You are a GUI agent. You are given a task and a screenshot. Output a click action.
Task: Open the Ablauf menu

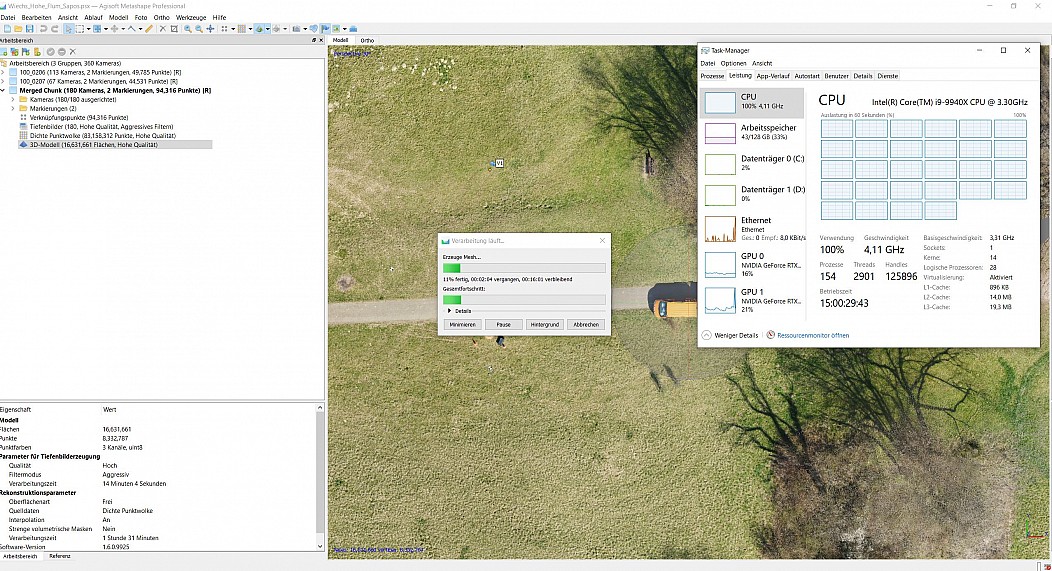click(x=93, y=18)
